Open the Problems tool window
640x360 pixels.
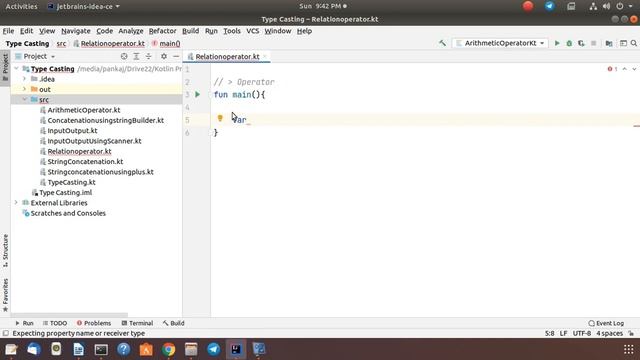[94, 323]
